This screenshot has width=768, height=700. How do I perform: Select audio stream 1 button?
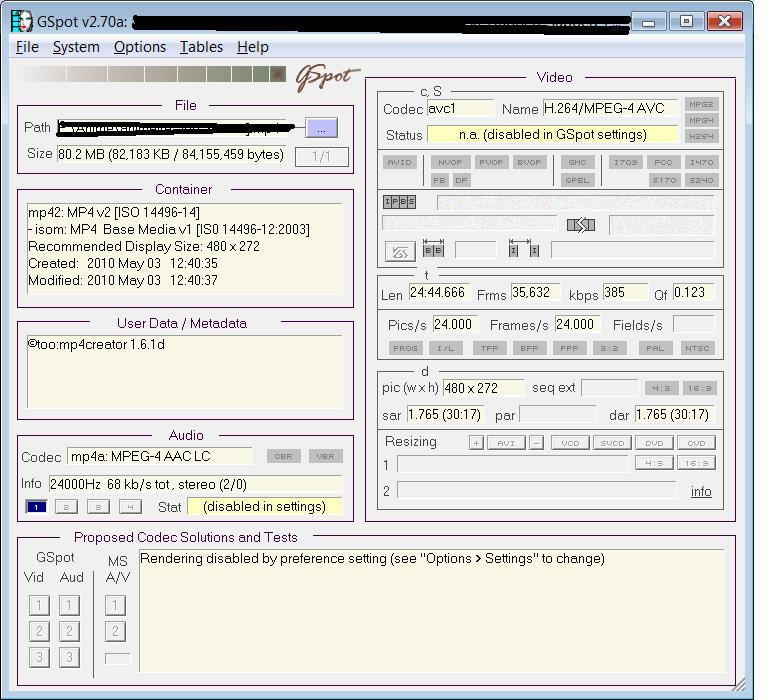click(x=36, y=507)
